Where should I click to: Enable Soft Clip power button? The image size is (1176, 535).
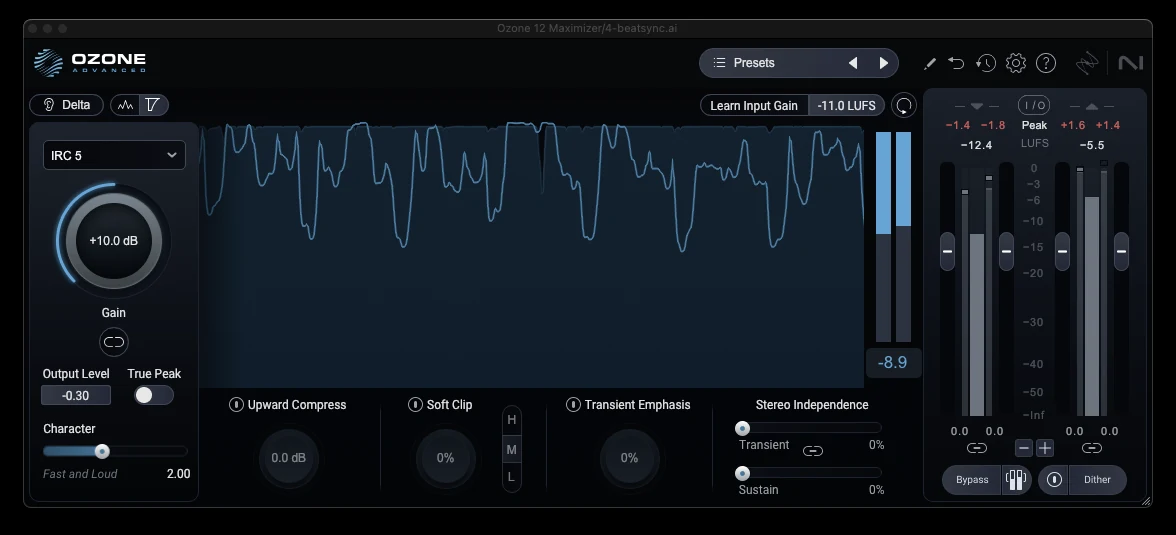coord(415,404)
